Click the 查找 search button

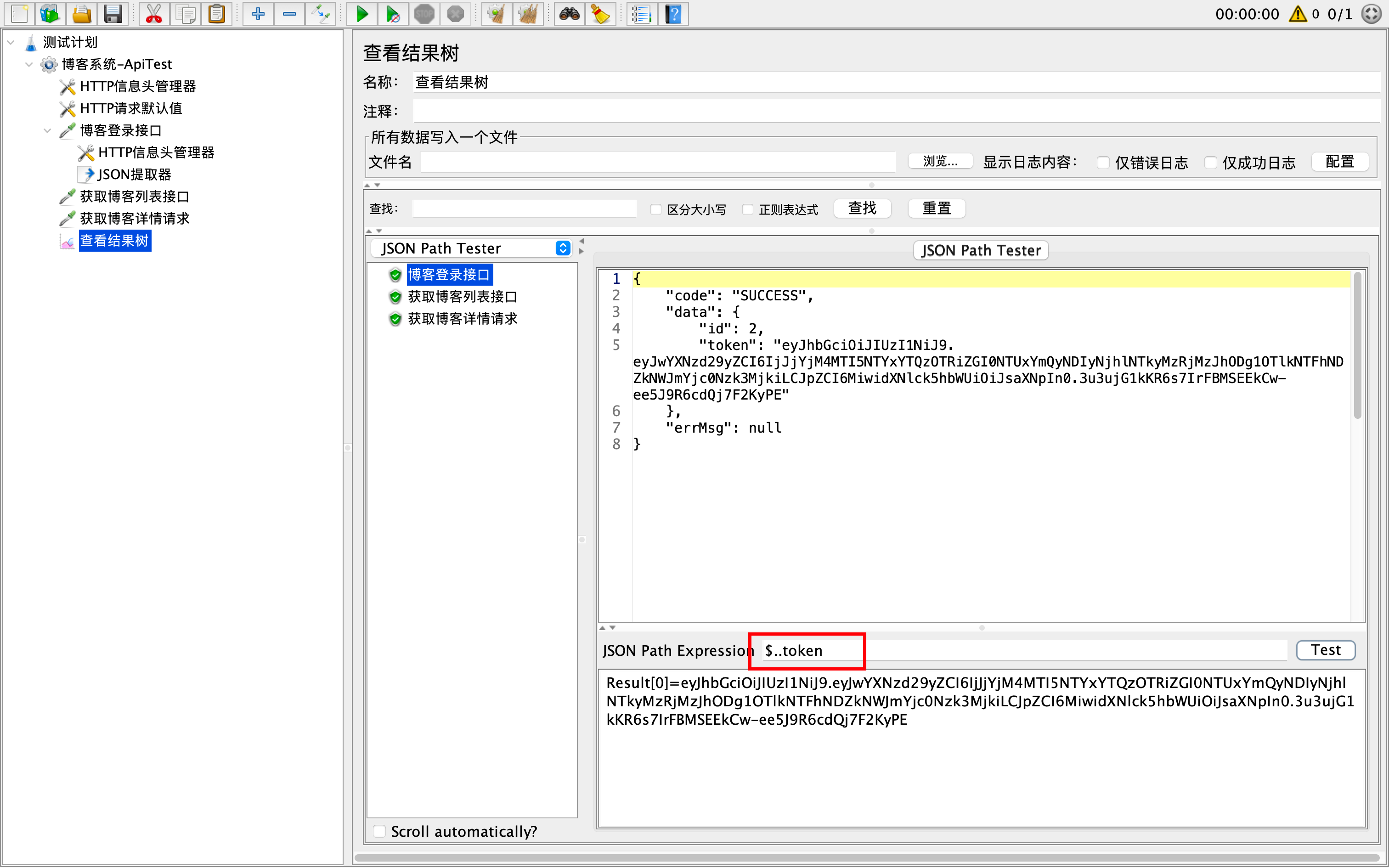pyautogui.click(x=862, y=208)
